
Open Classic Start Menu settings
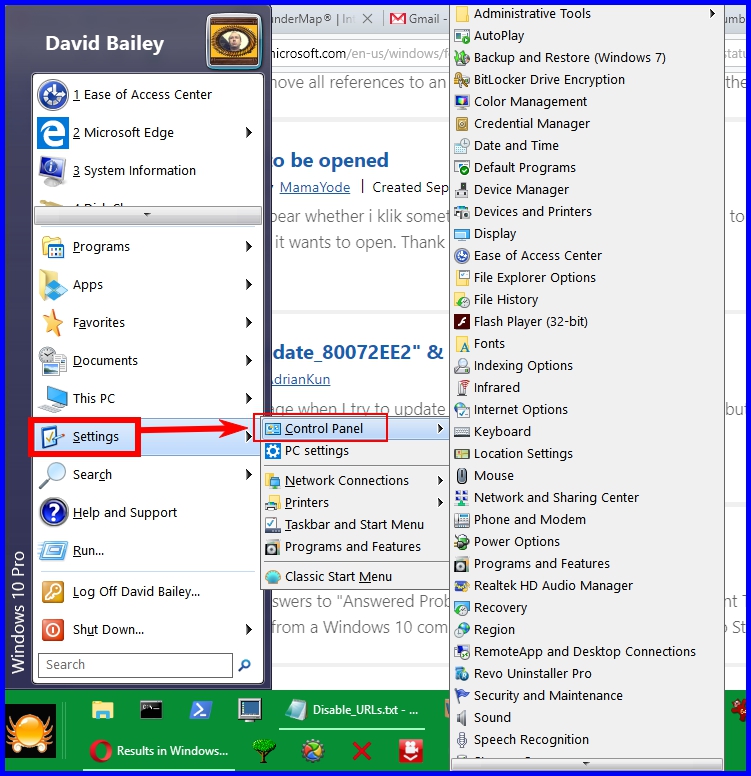pos(354,577)
